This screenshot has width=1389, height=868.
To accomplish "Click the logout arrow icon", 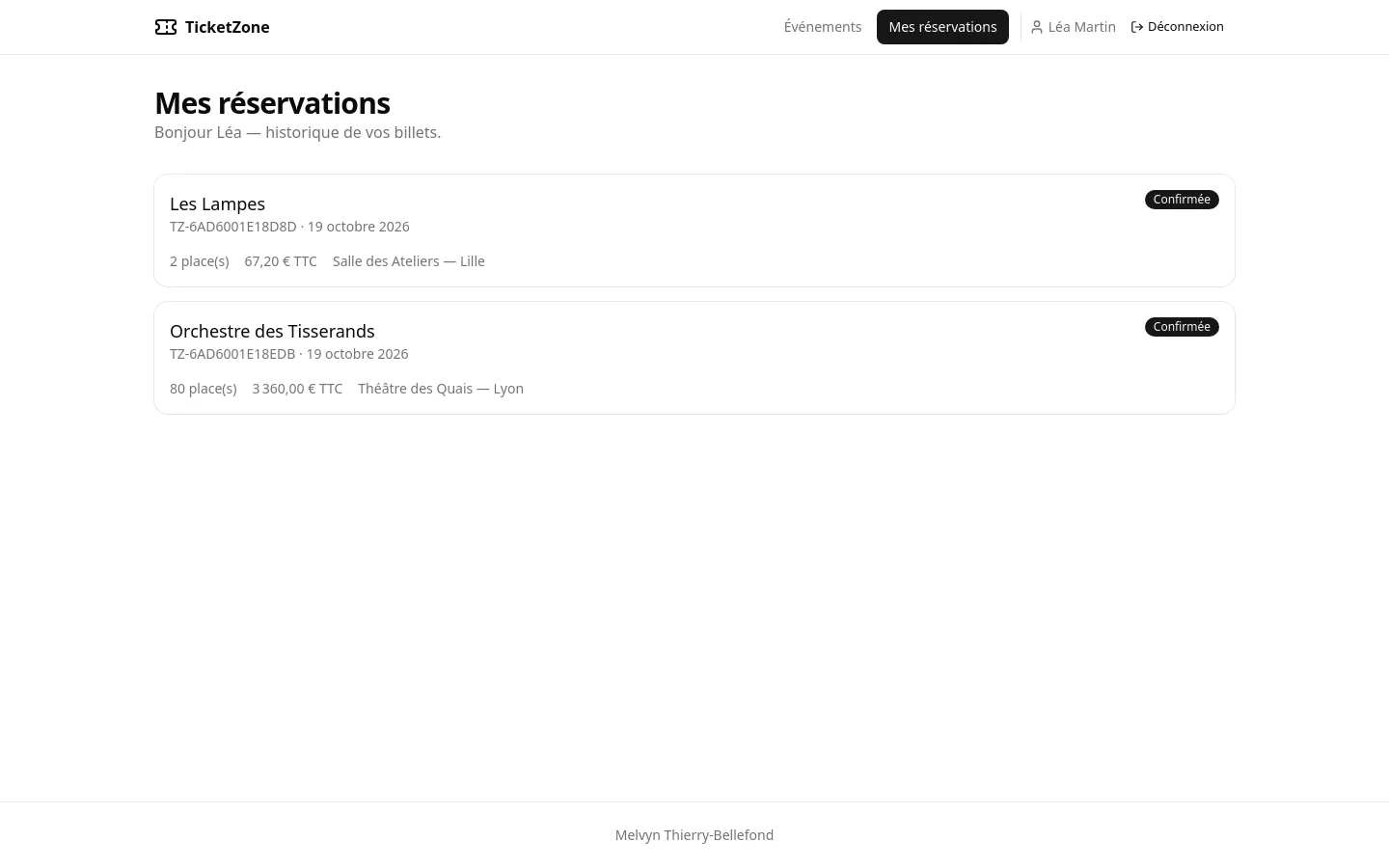I will coord(1137,27).
